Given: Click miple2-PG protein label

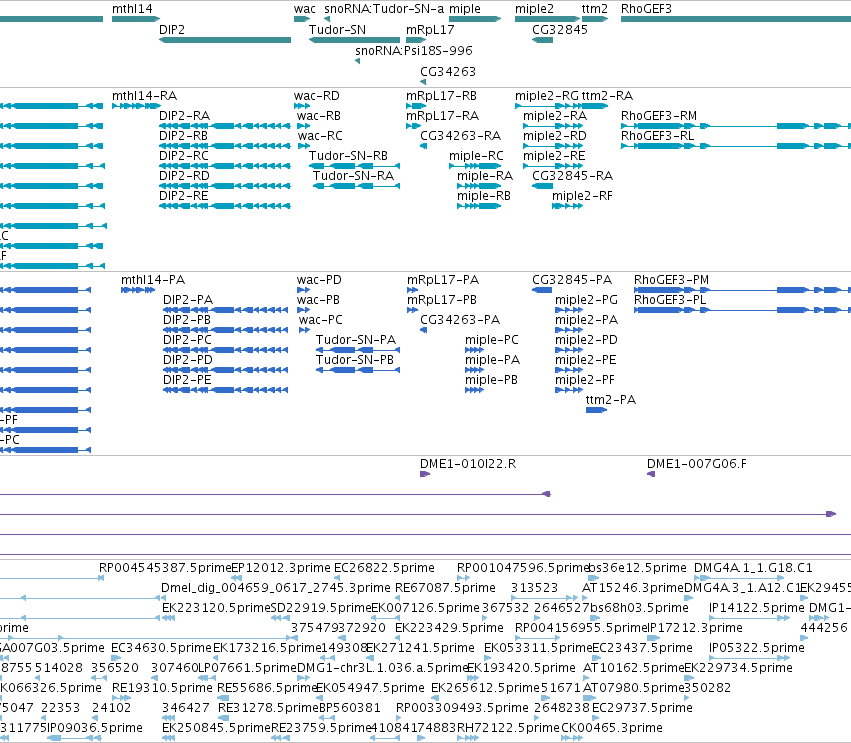Looking at the screenshot, I should (x=586, y=300).
